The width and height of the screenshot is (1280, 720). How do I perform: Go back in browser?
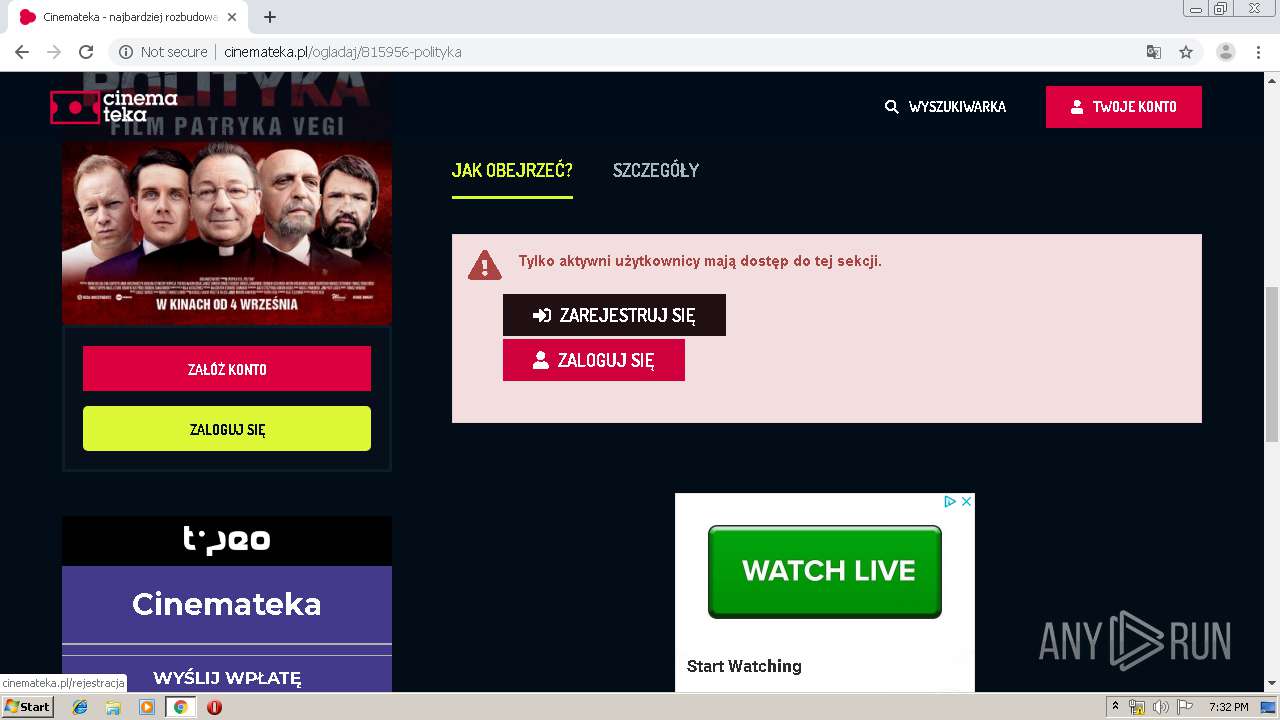click(x=22, y=52)
